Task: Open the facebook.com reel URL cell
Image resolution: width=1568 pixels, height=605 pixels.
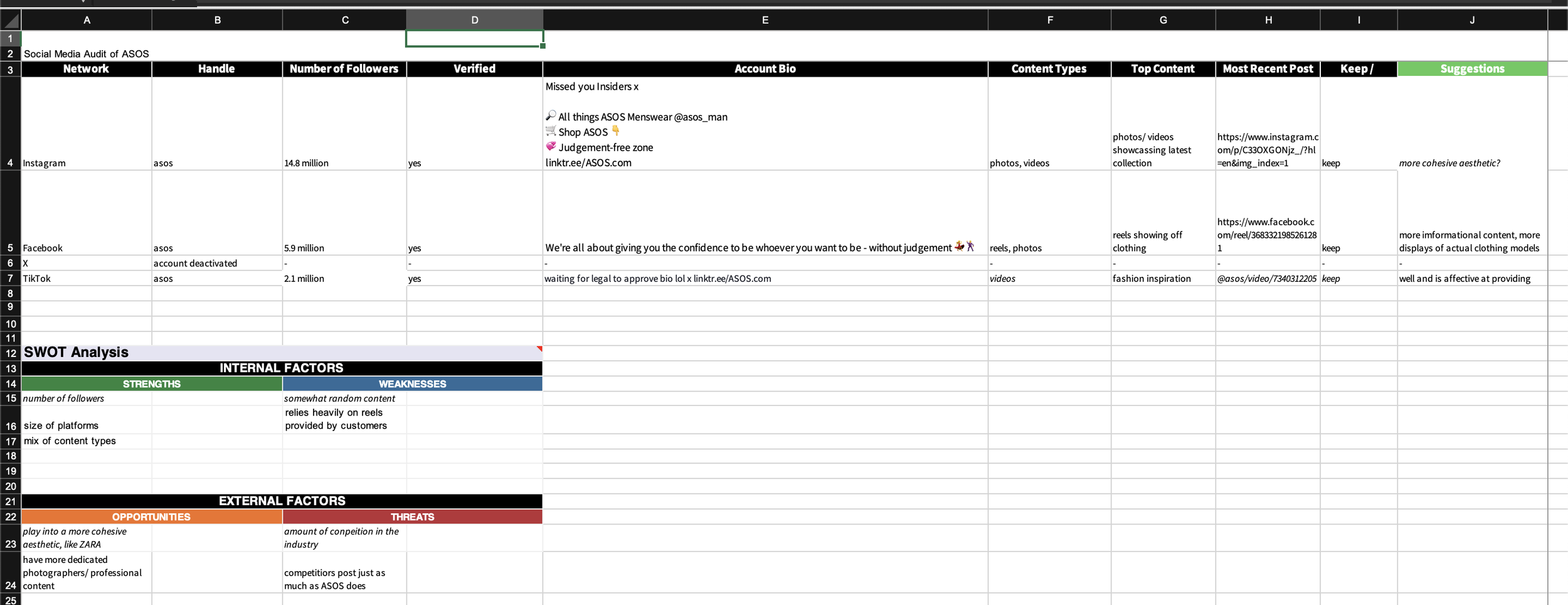Action: click(1268, 213)
